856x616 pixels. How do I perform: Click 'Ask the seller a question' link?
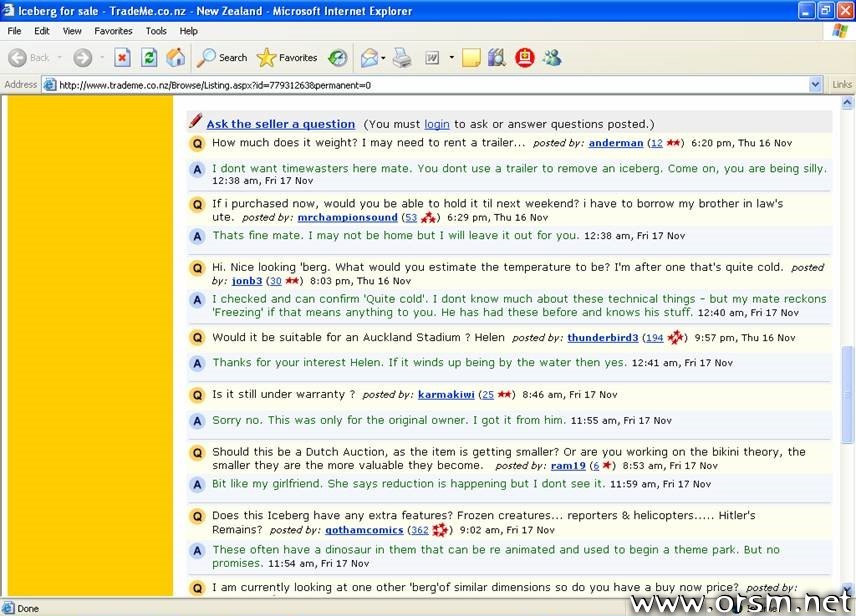281,124
